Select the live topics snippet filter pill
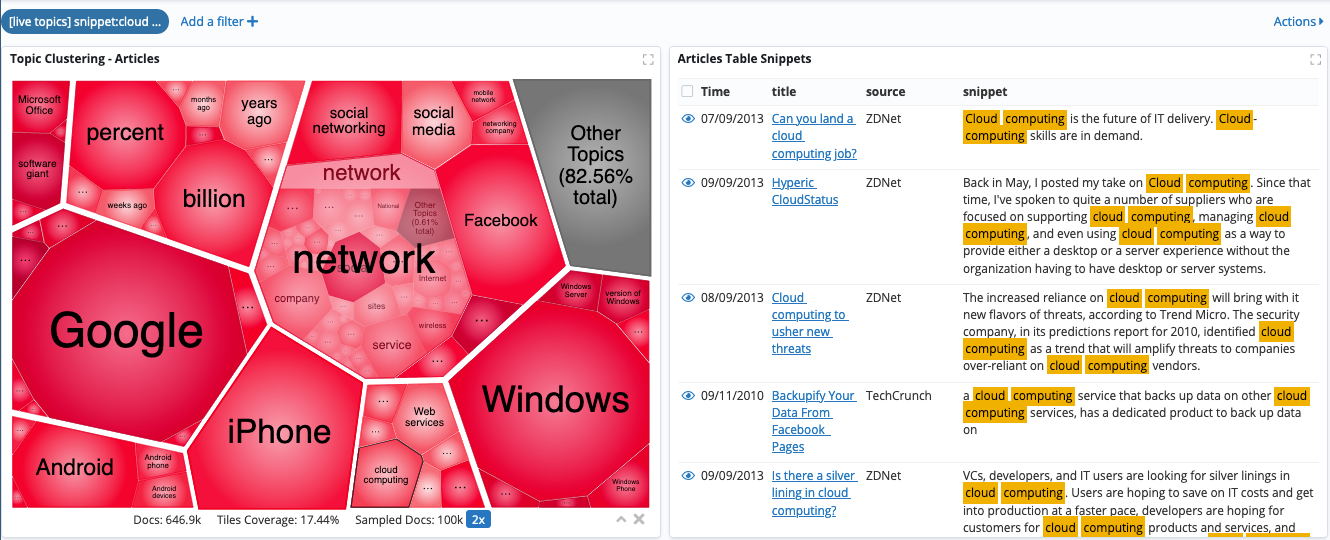1330x540 pixels. click(x=84, y=22)
